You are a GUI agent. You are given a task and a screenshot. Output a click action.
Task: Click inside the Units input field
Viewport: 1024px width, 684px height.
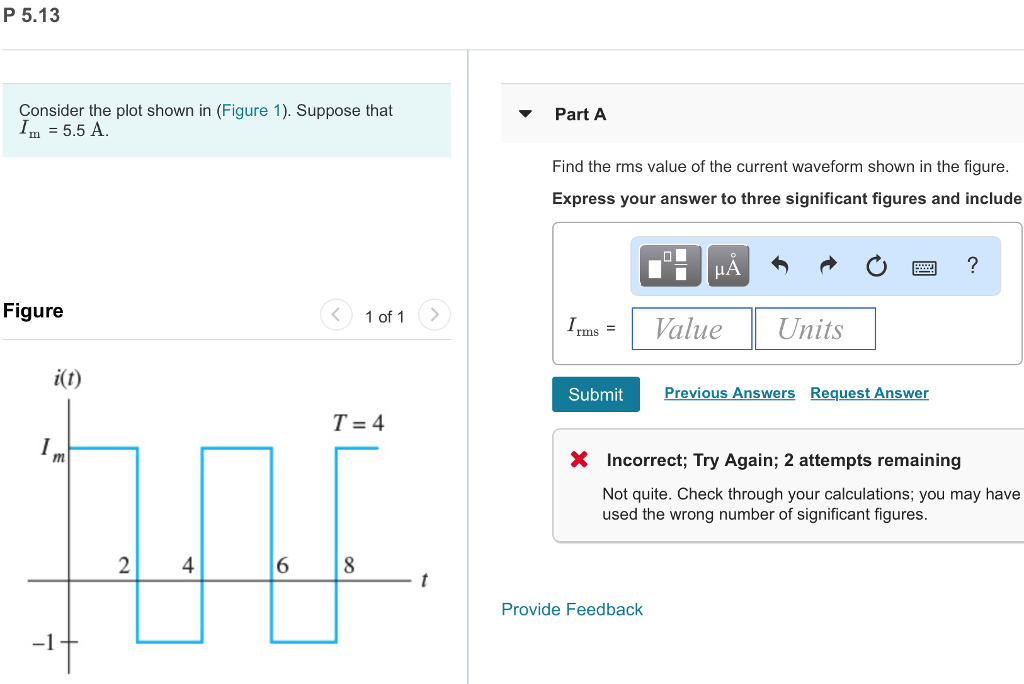815,328
